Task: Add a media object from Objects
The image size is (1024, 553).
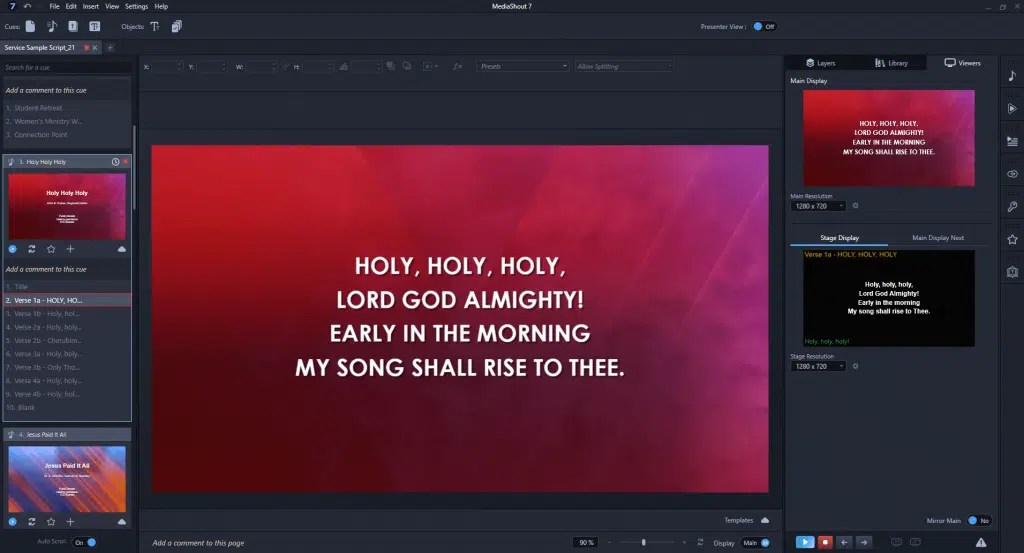Action: tap(176, 26)
